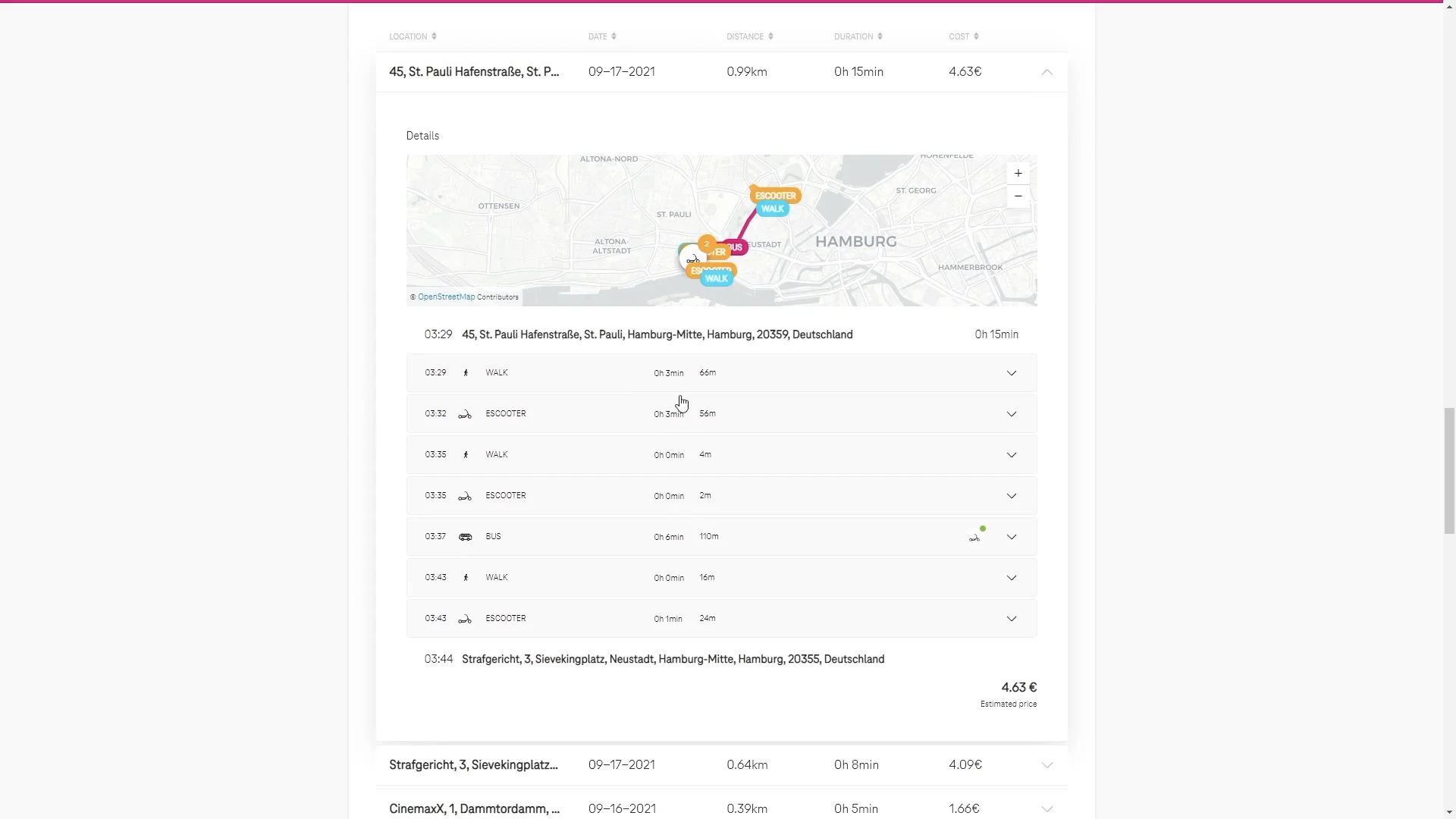Open the CinemaxX trip entry
This screenshot has width=1456, height=819.
click(x=474, y=808)
